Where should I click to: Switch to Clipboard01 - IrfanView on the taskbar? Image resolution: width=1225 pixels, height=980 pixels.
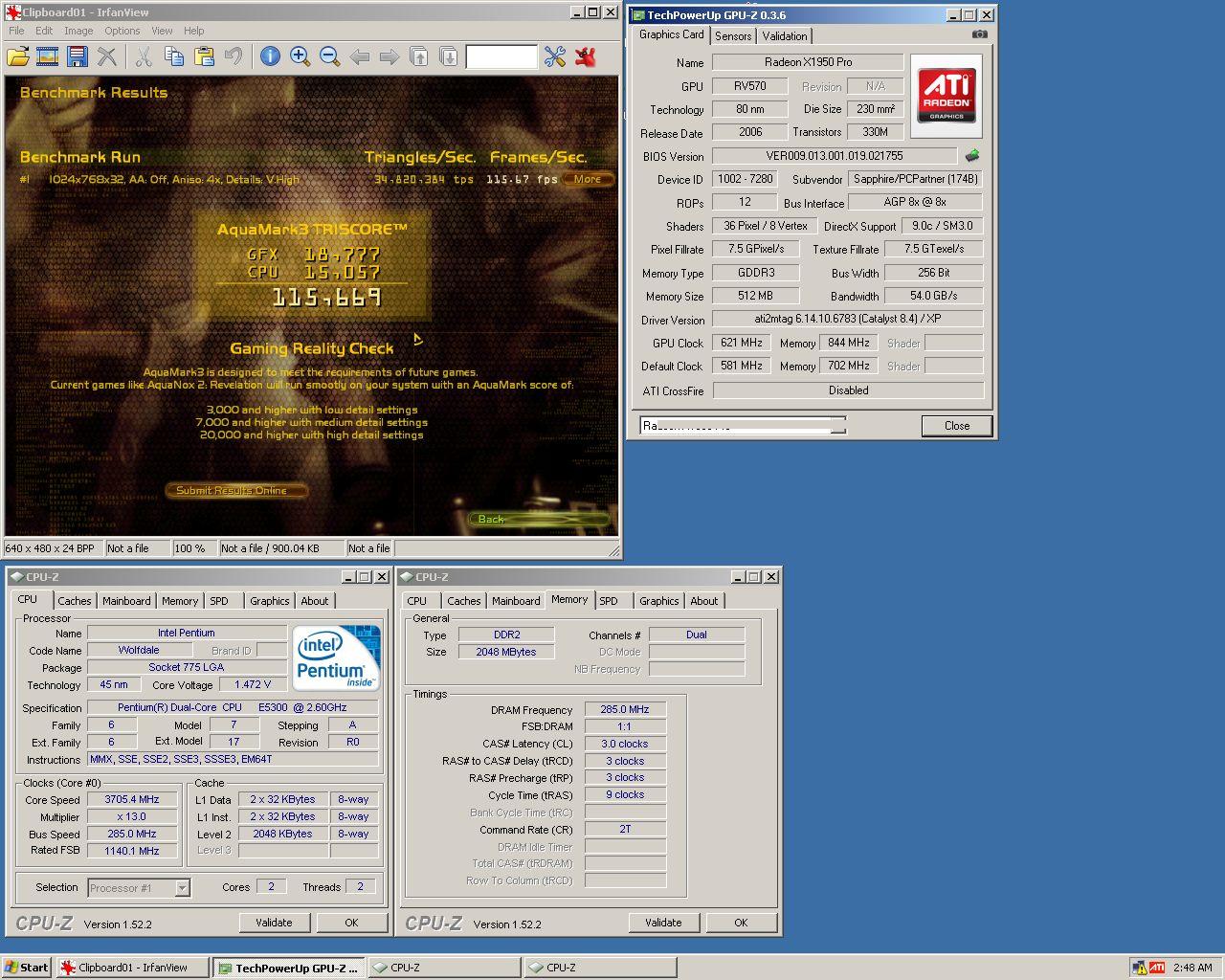click(x=133, y=968)
